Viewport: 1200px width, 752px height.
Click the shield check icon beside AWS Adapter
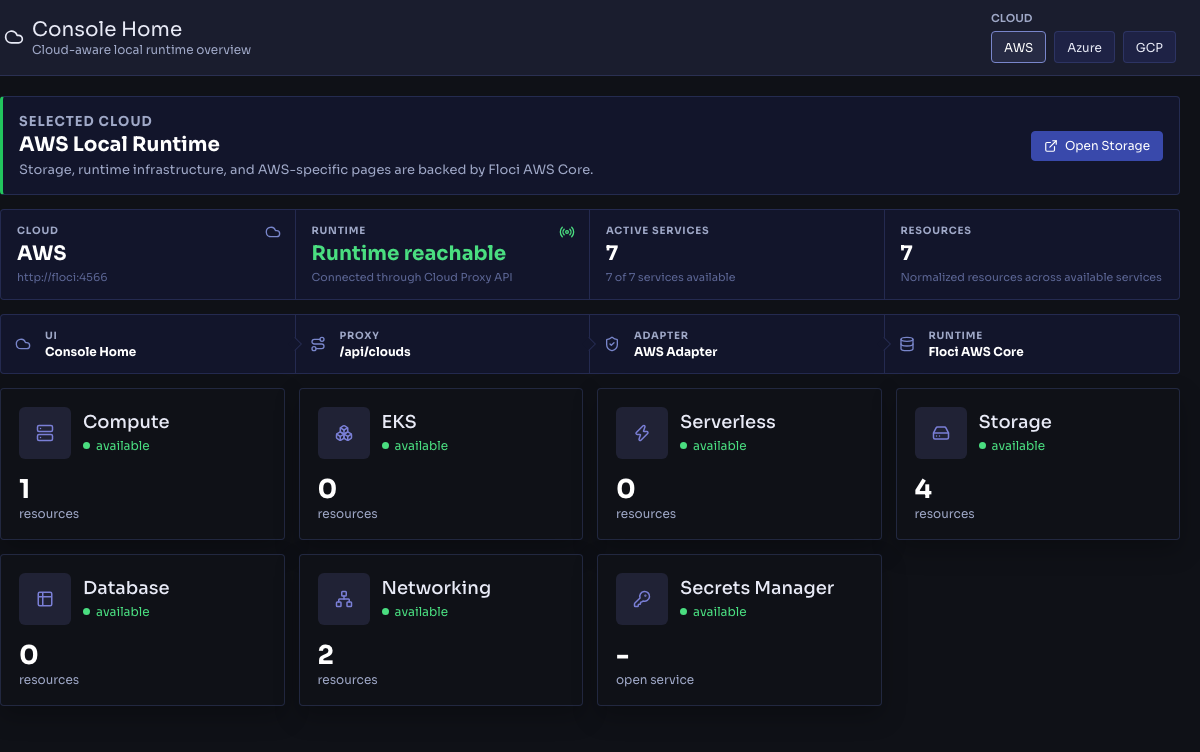click(612, 344)
